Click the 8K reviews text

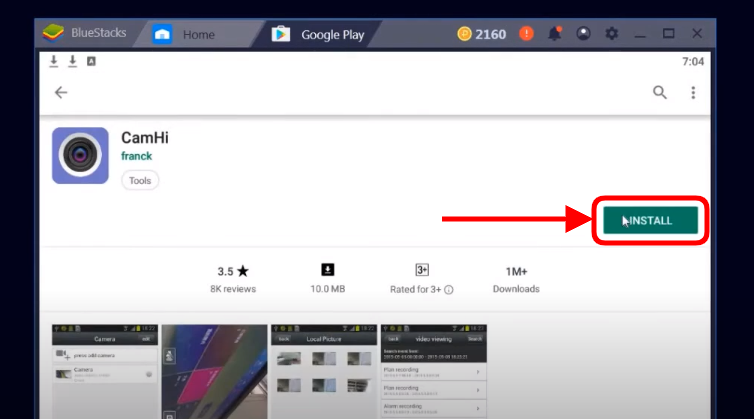point(233,289)
